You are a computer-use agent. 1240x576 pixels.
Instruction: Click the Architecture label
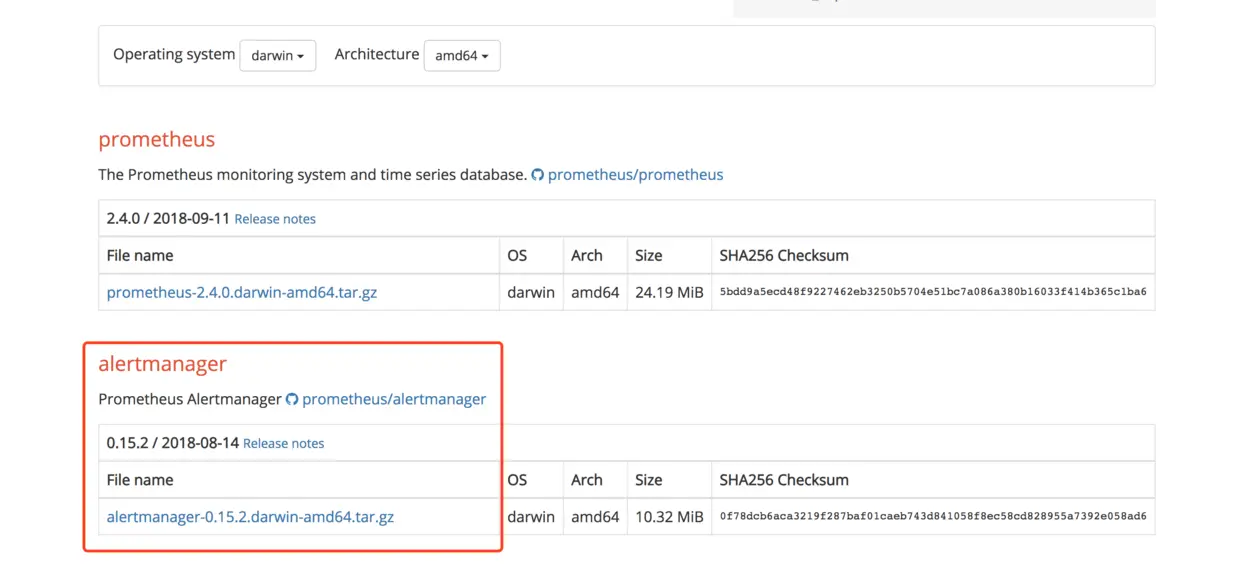(x=377, y=54)
